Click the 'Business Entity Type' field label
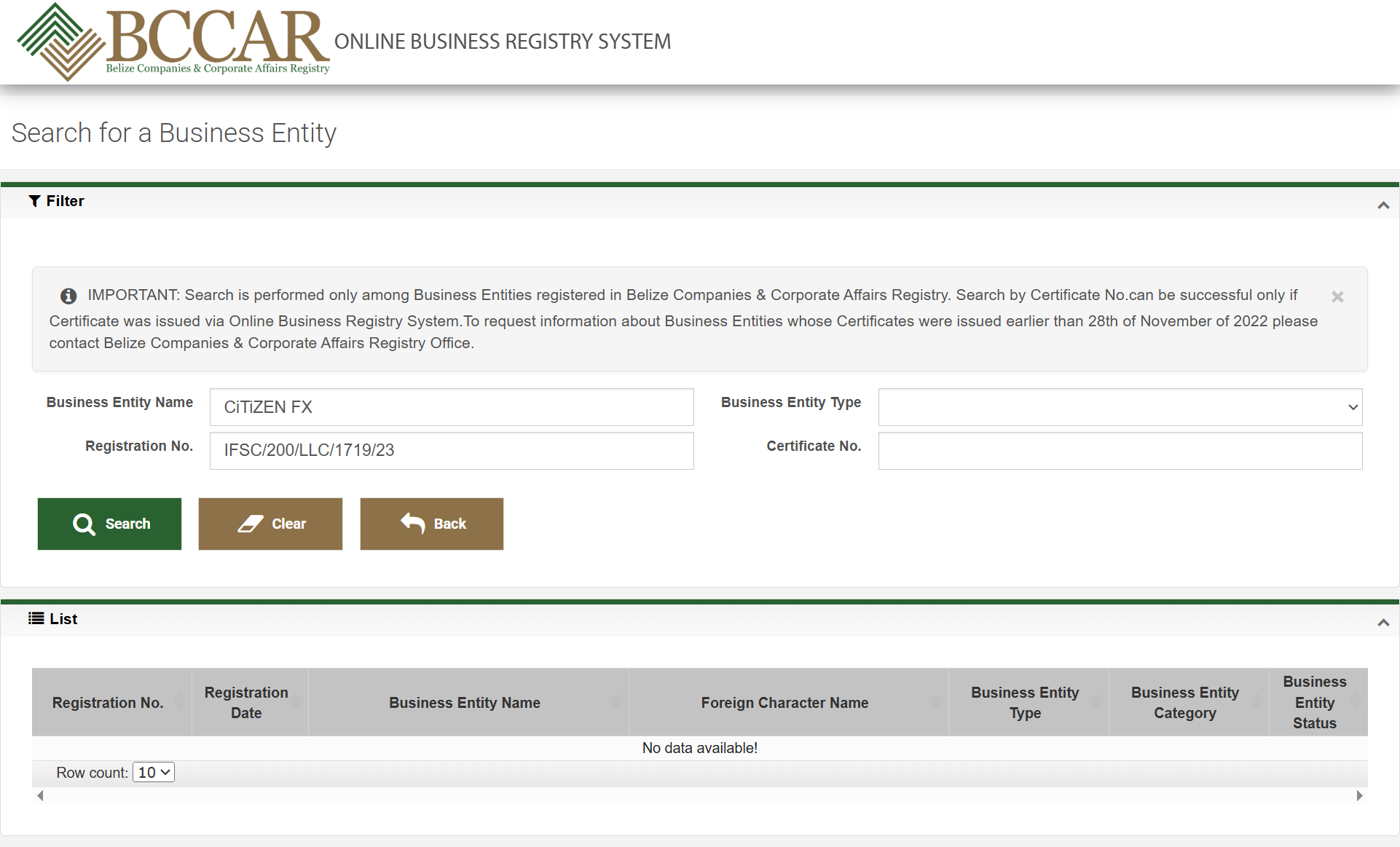1400x847 pixels. [x=791, y=403]
